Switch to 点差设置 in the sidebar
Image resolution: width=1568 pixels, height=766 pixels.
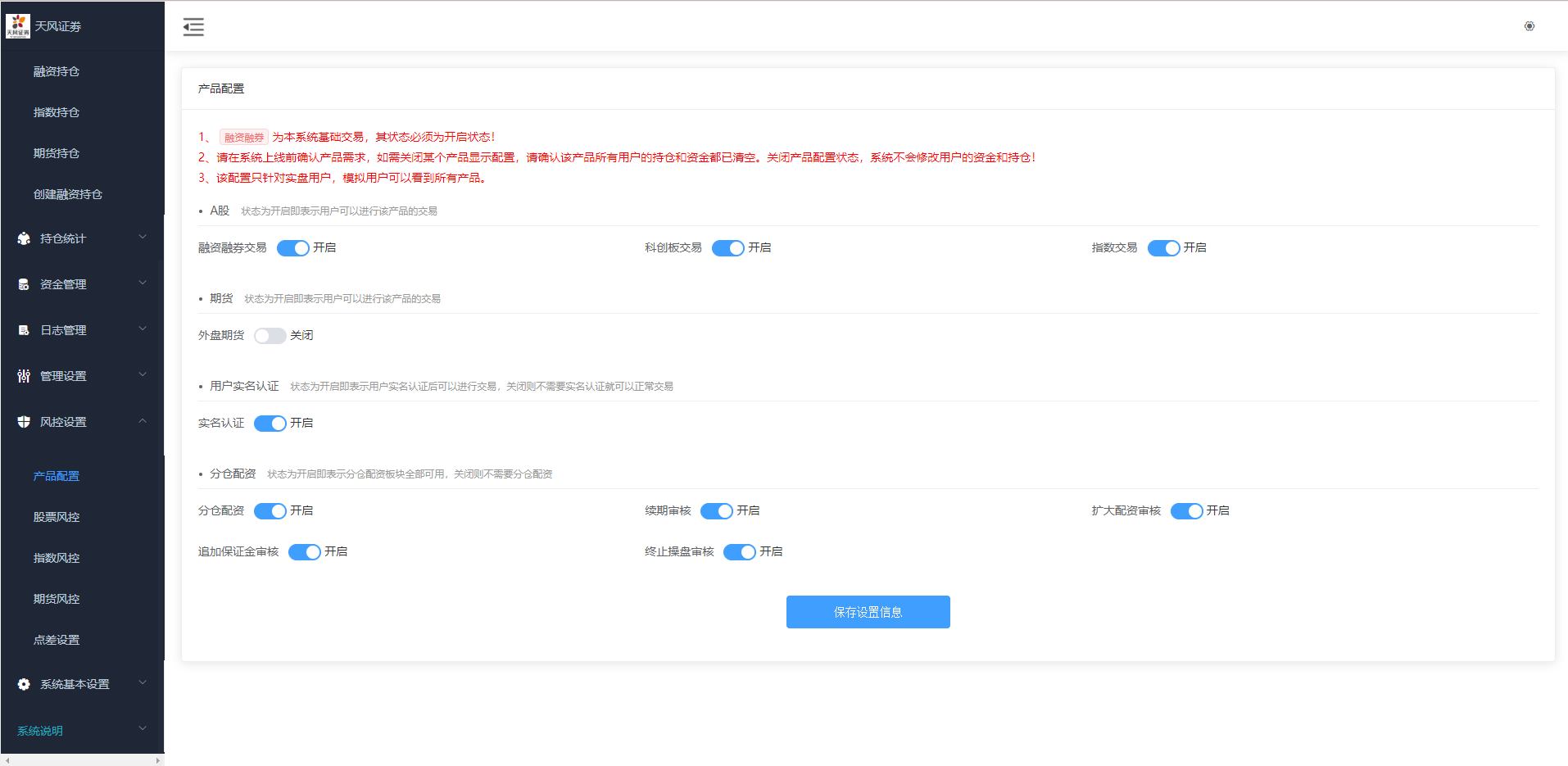[56, 639]
